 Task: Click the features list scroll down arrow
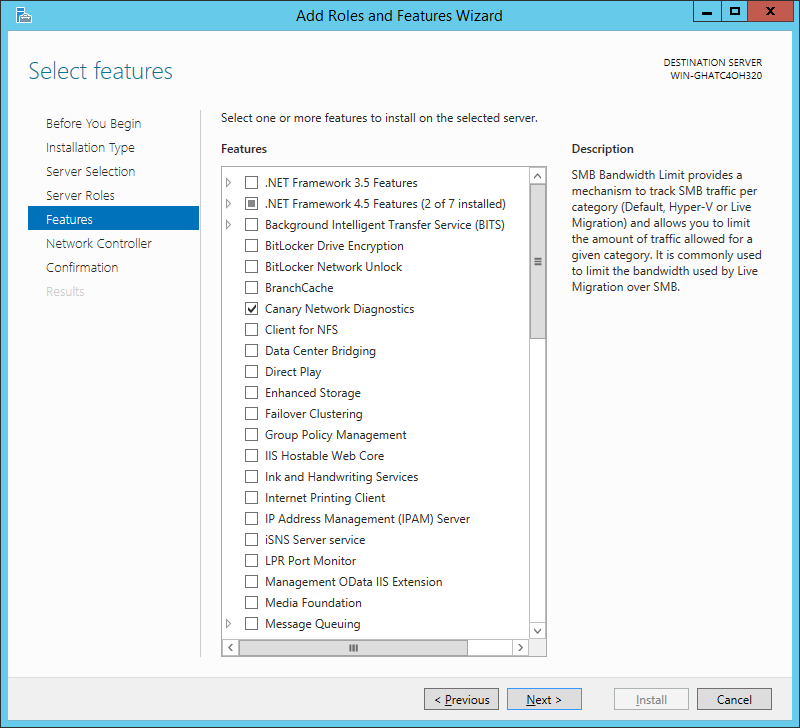(537, 631)
